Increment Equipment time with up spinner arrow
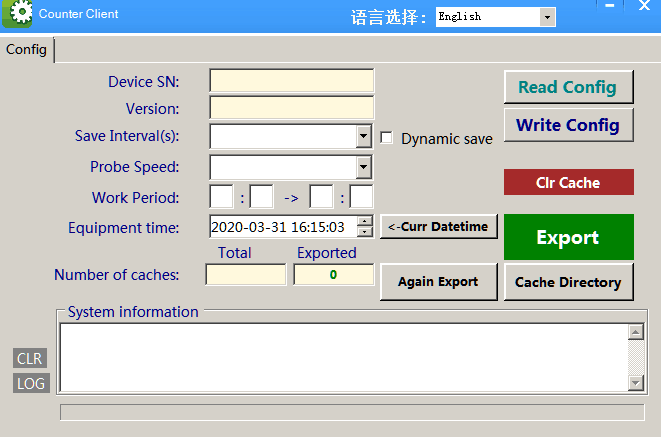The width and height of the screenshot is (661, 437). [x=365, y=222]
